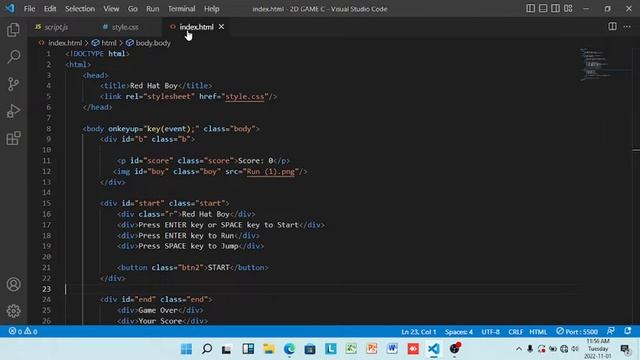Image resolution: width=640 pixels, height=360 pixels.
Task: Open the Edit menu
Action: [x=50, y=9]
